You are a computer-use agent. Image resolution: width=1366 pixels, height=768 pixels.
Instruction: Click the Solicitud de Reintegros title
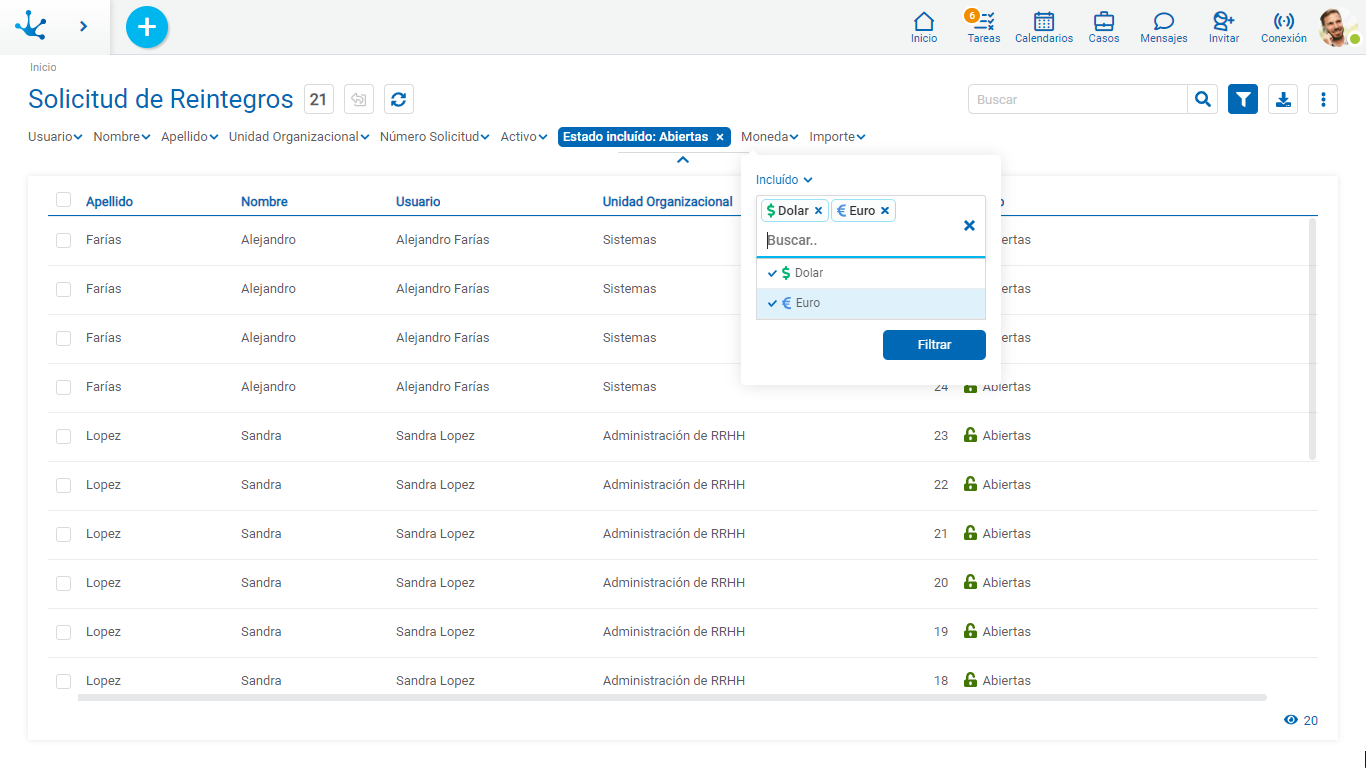click(161, 99)
